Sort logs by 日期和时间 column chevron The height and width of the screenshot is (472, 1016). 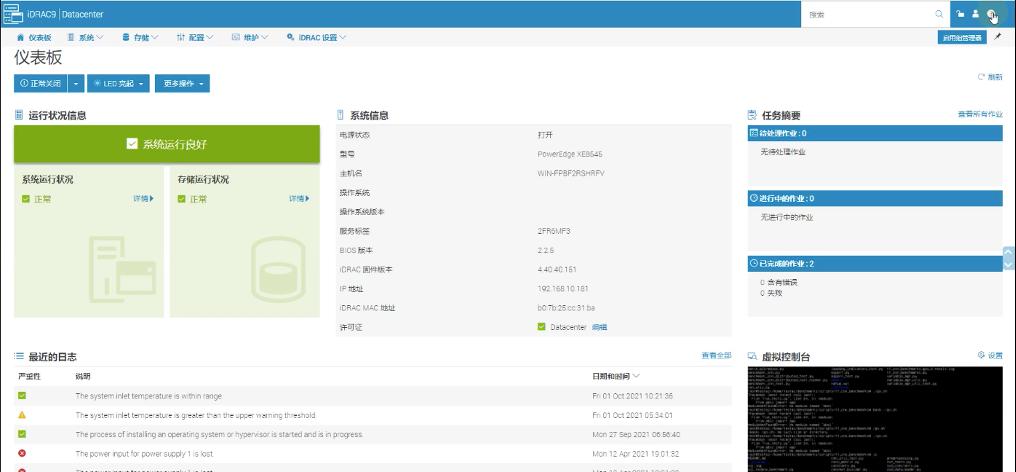[636, 376]
